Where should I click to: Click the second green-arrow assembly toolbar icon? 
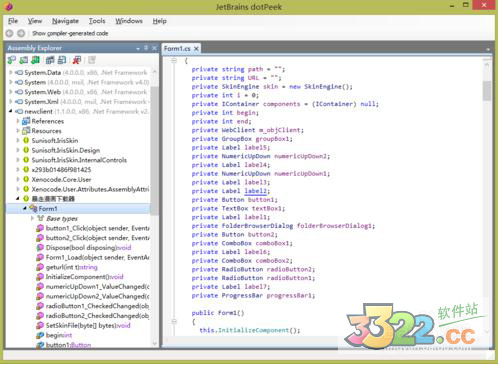pyautogui.click(x=24, y=60)
